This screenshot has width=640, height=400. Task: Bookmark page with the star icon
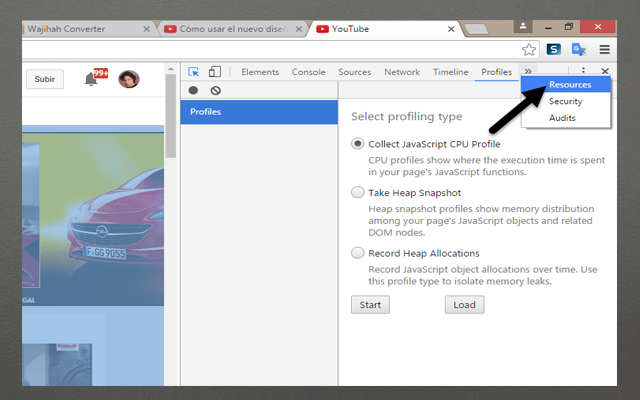[x=529, y=49]
